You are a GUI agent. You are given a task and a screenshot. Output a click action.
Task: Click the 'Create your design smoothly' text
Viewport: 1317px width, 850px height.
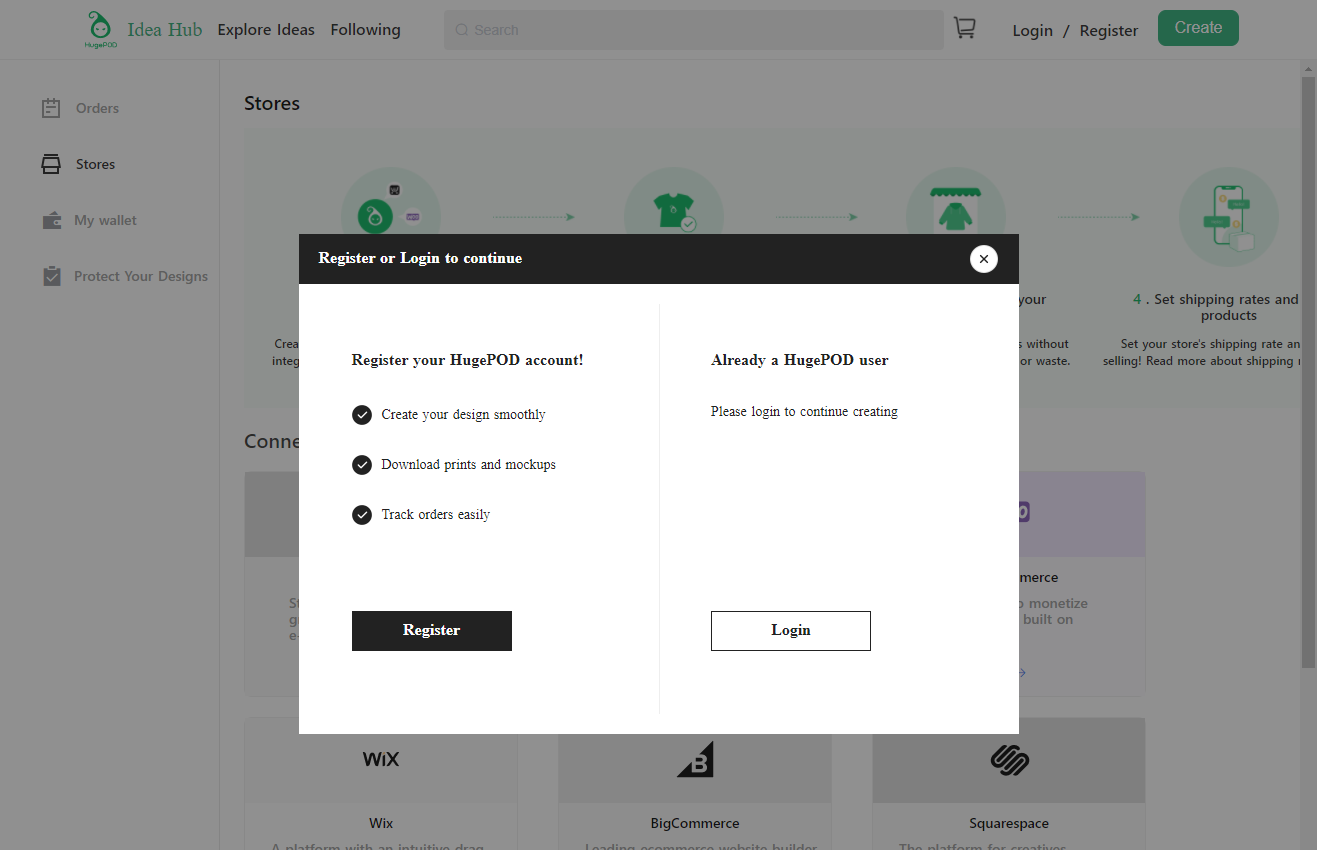pos(463,415)
